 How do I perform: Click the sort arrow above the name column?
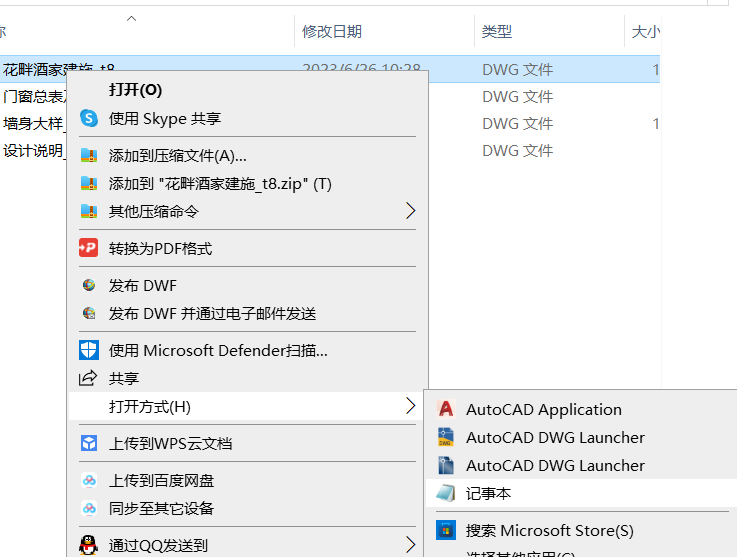[132, 19]
